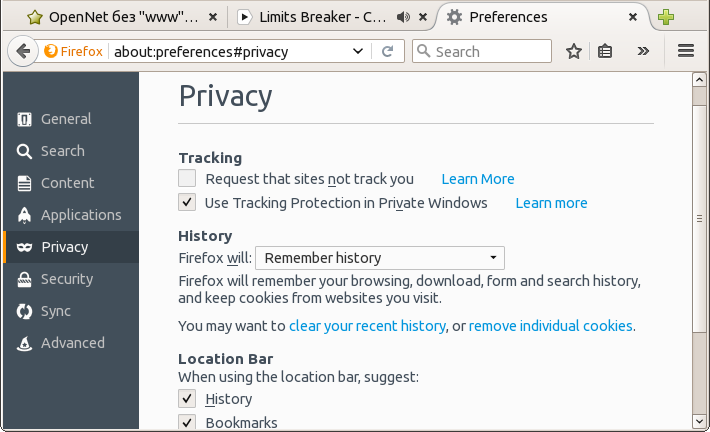Open the bookmarks list icon
Screen dimensions: 710x432
605,52
